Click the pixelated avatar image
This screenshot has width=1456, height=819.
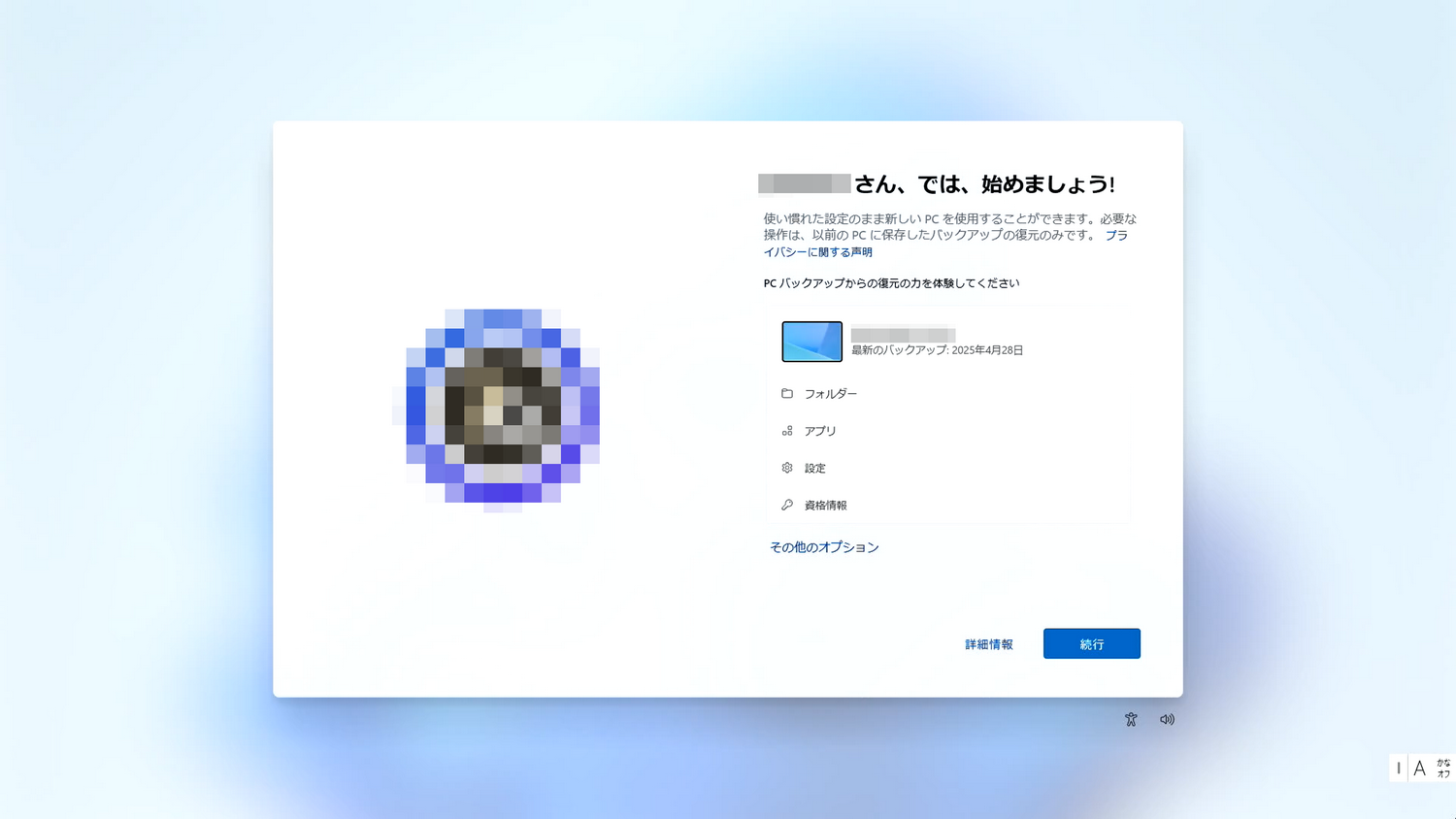[x=502, y=408]
